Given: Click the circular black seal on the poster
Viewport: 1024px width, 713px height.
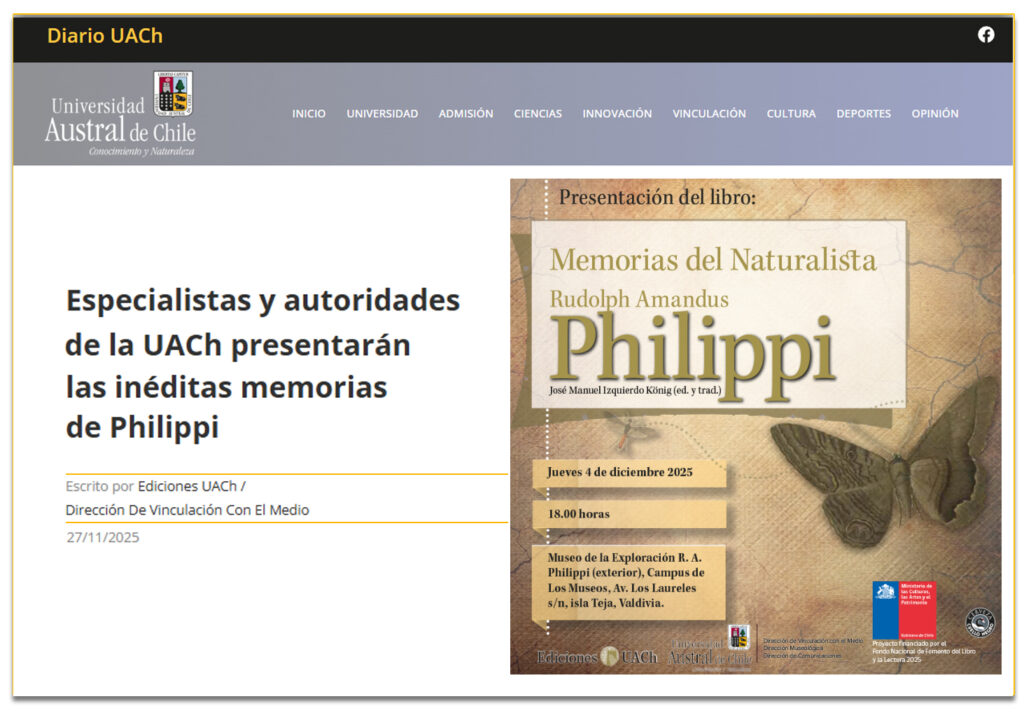Looking at the screenshot, I should [x=979, y=622].
